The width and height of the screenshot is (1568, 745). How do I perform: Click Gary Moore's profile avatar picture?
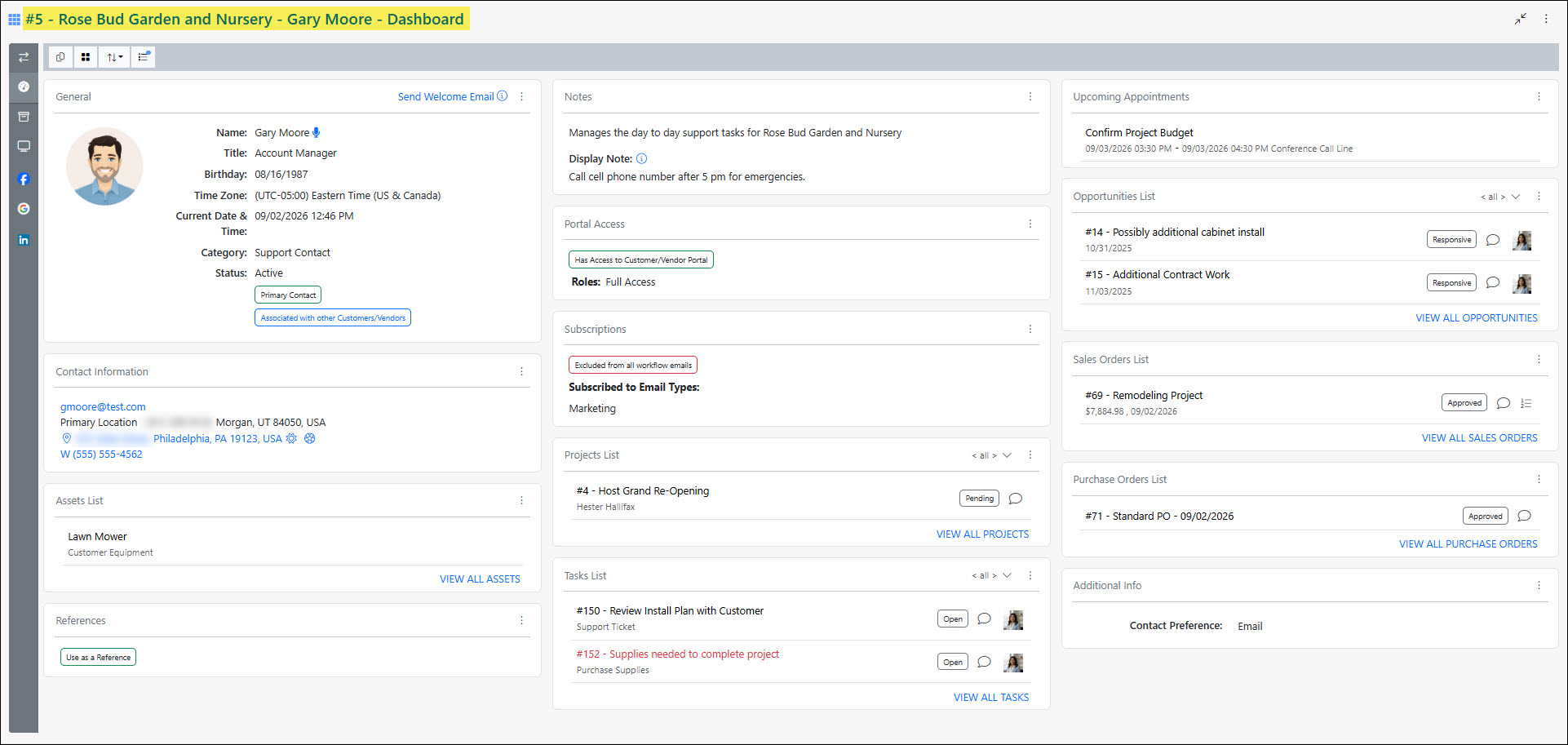pyautogui.click(x=104, y=166)
